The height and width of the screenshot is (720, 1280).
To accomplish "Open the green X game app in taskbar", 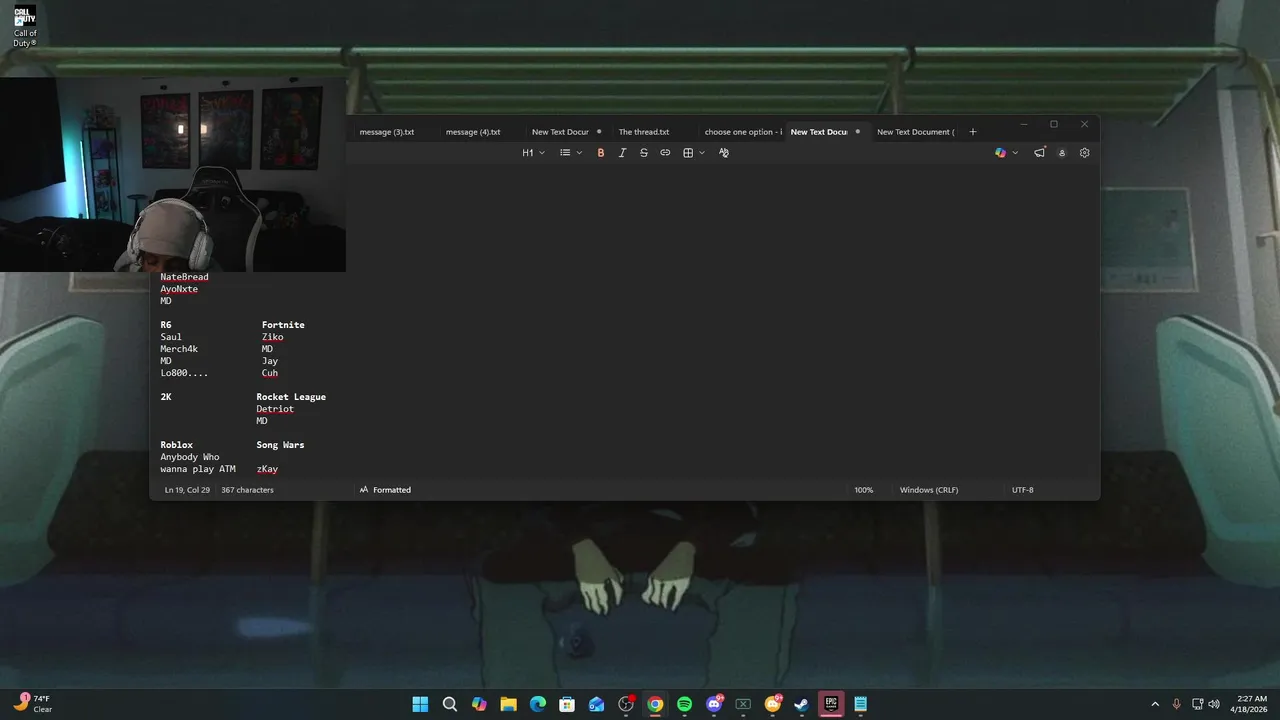I will [743, 704].
